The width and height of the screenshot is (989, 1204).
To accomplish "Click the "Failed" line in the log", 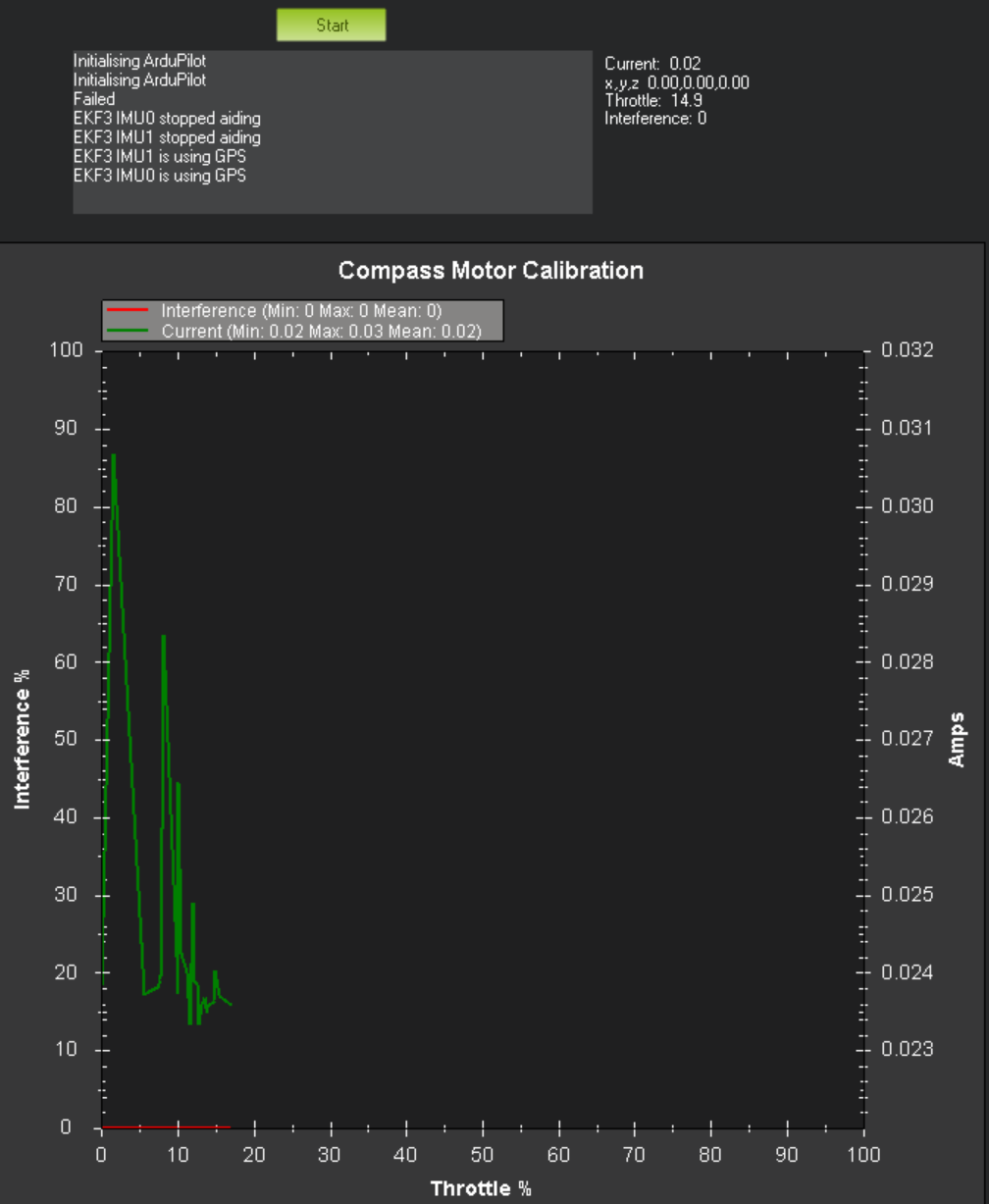I will [x=94, y=99].
